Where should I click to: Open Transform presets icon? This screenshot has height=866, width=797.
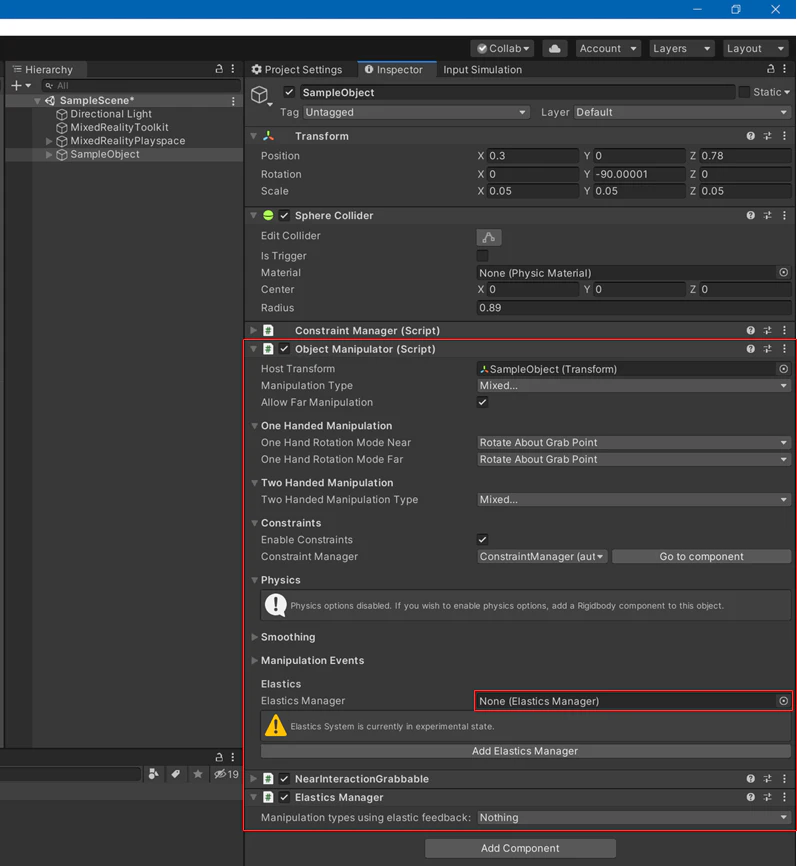click(x=767, y=136)
